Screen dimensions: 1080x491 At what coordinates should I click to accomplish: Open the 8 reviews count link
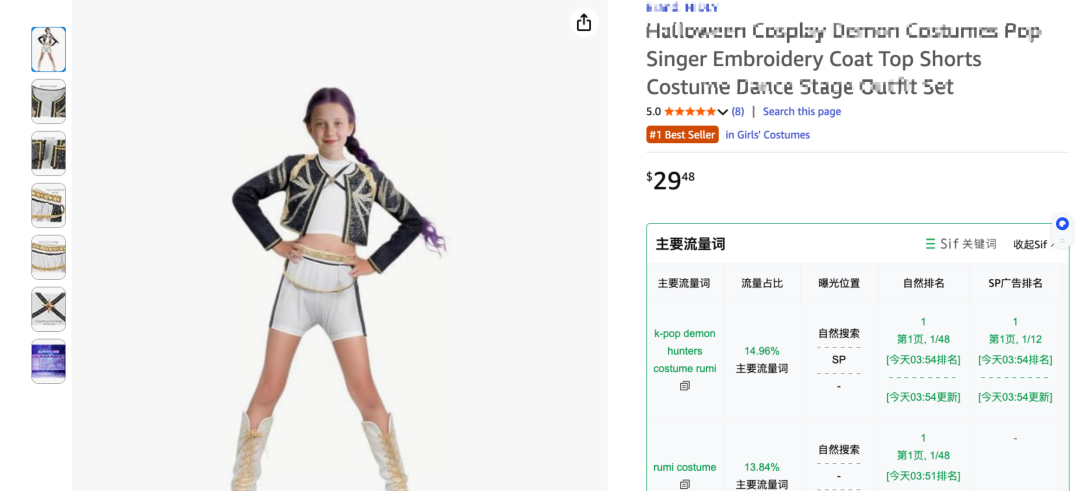pos(738,112)
